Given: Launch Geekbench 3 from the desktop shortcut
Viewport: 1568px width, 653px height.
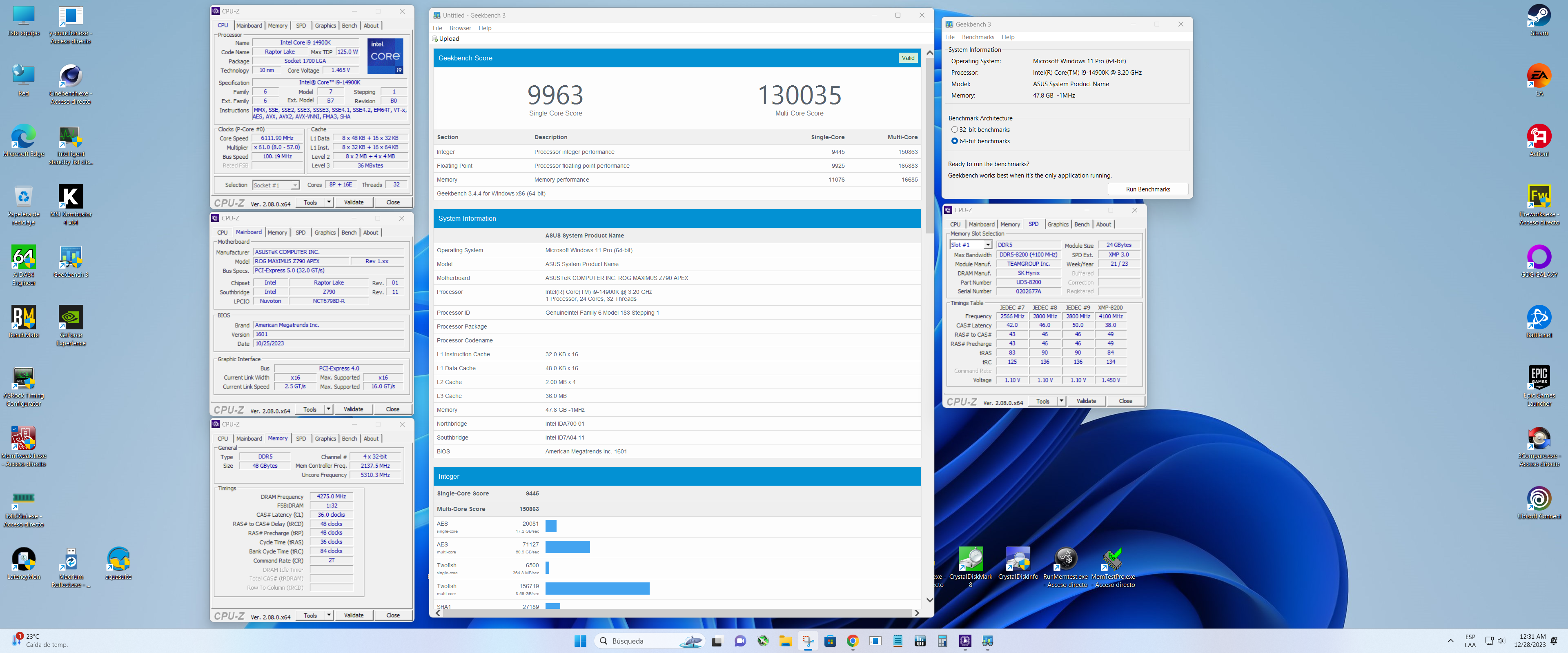Looking at the screenshot, I should coord(71,262).
